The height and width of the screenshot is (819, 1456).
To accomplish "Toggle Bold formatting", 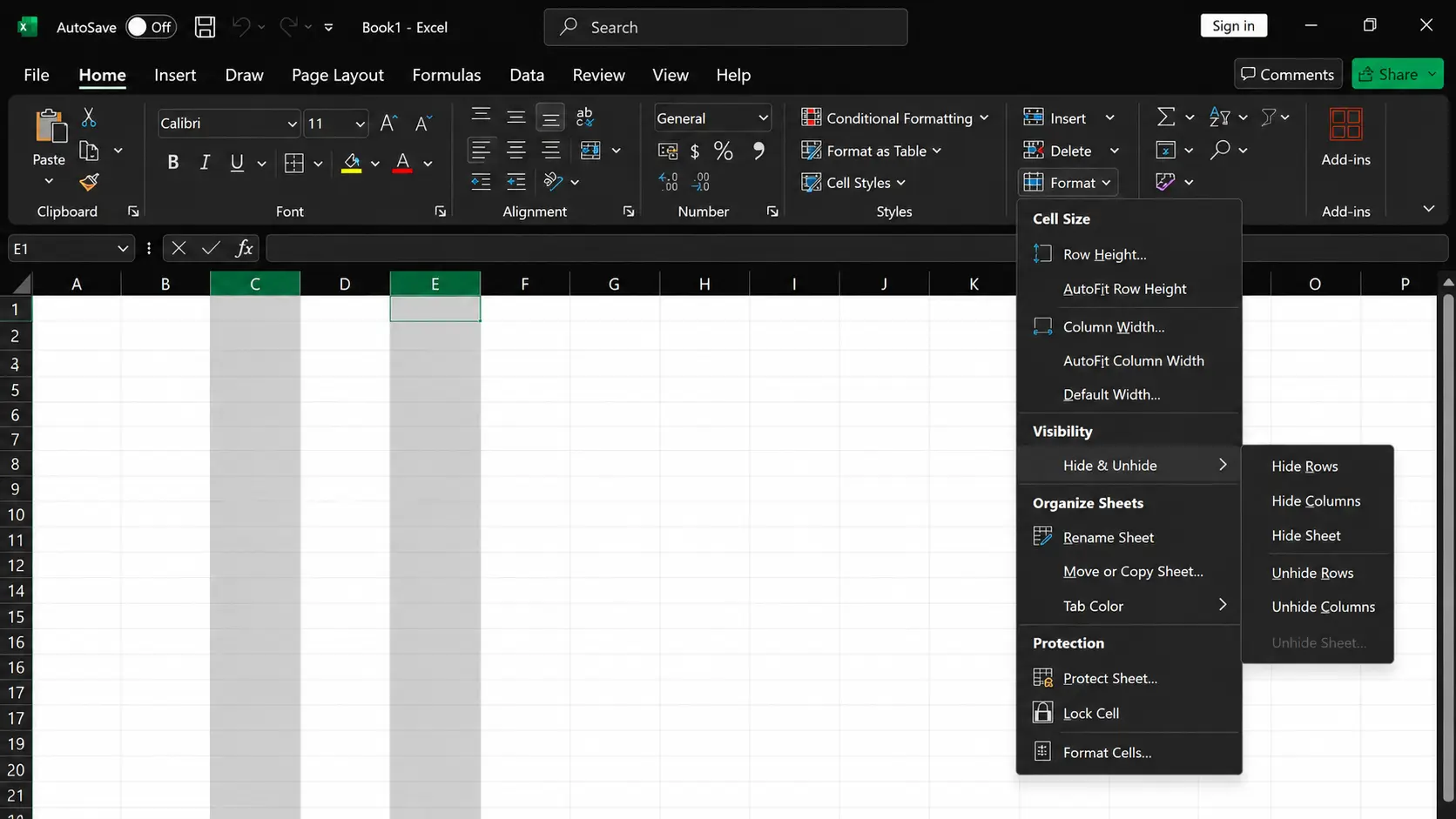I will 172,163.
